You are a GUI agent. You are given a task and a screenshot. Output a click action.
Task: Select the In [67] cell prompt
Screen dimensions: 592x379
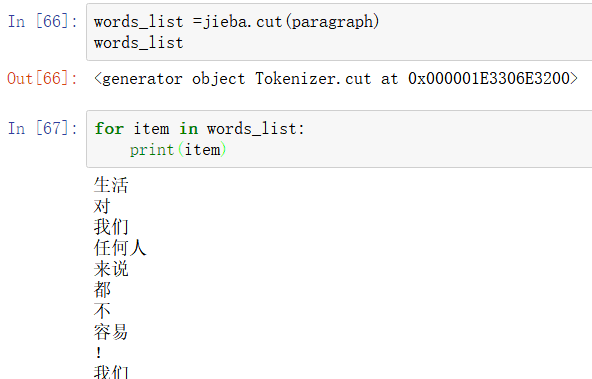[x=43, y=128]
